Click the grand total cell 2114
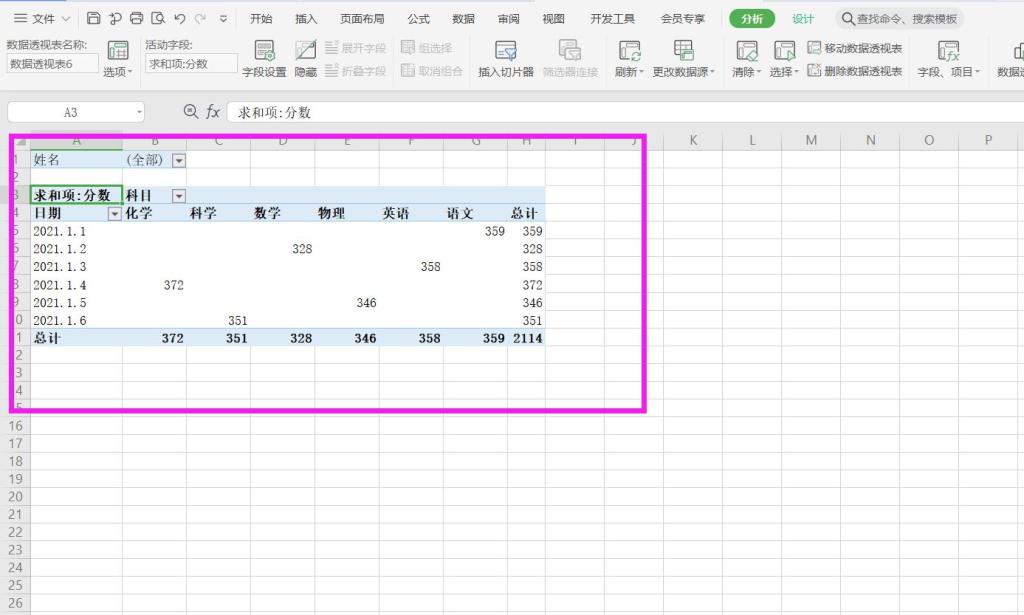The image size is (1024, 615). click(x=526, y=338)
